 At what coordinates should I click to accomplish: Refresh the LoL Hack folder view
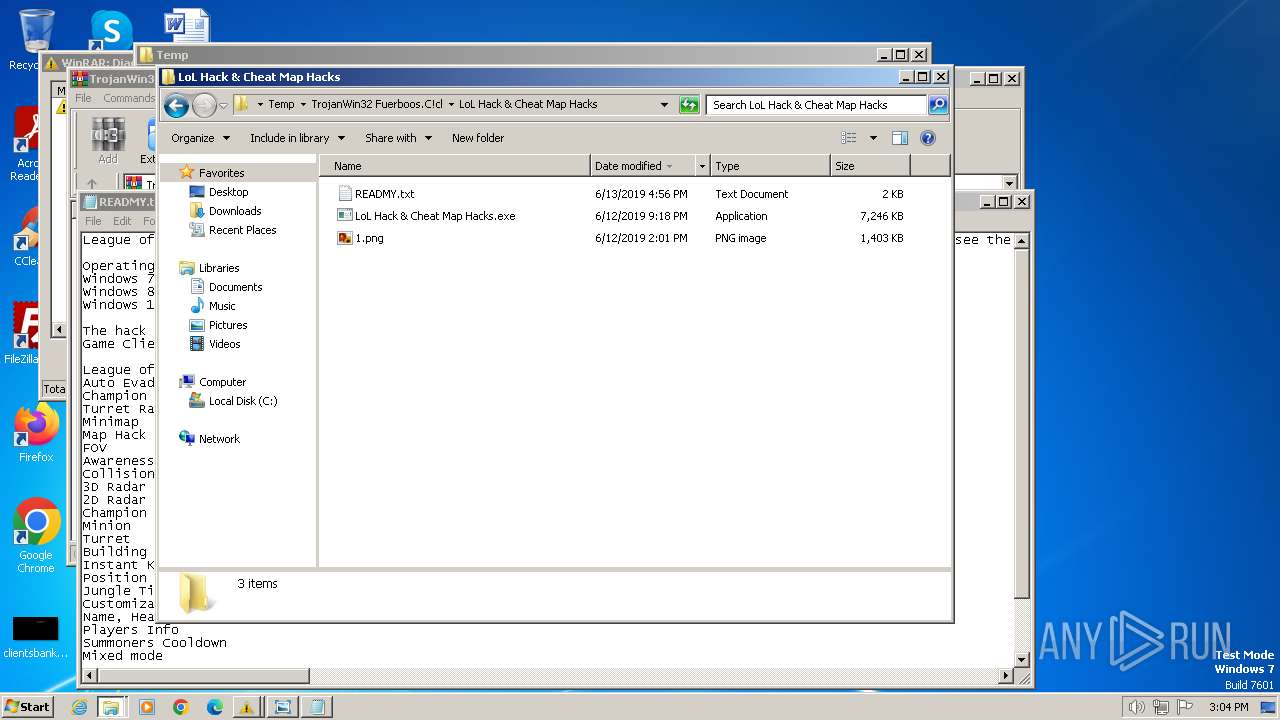pos(689,104)
